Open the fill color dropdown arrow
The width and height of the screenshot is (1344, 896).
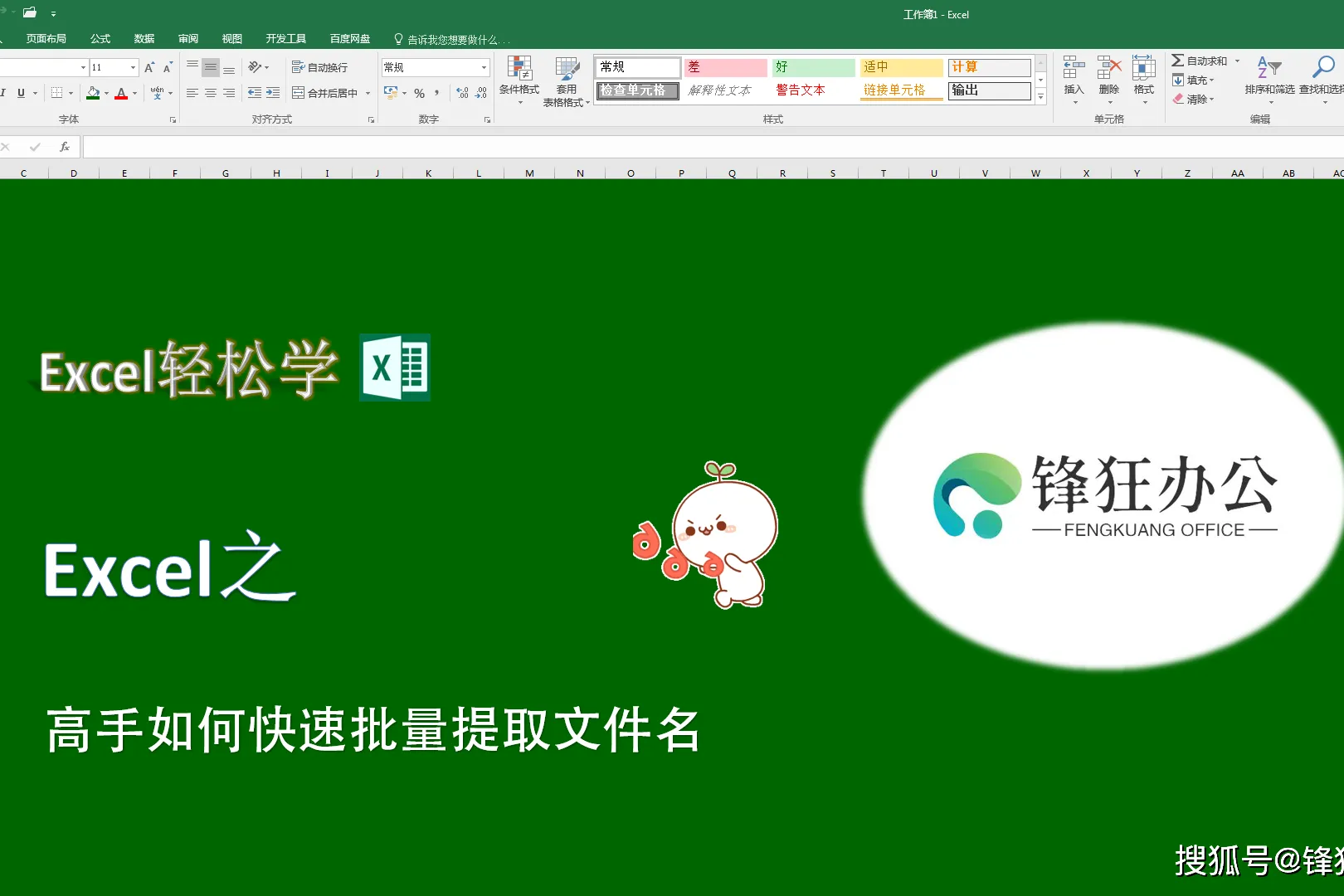tap(106, 93)
